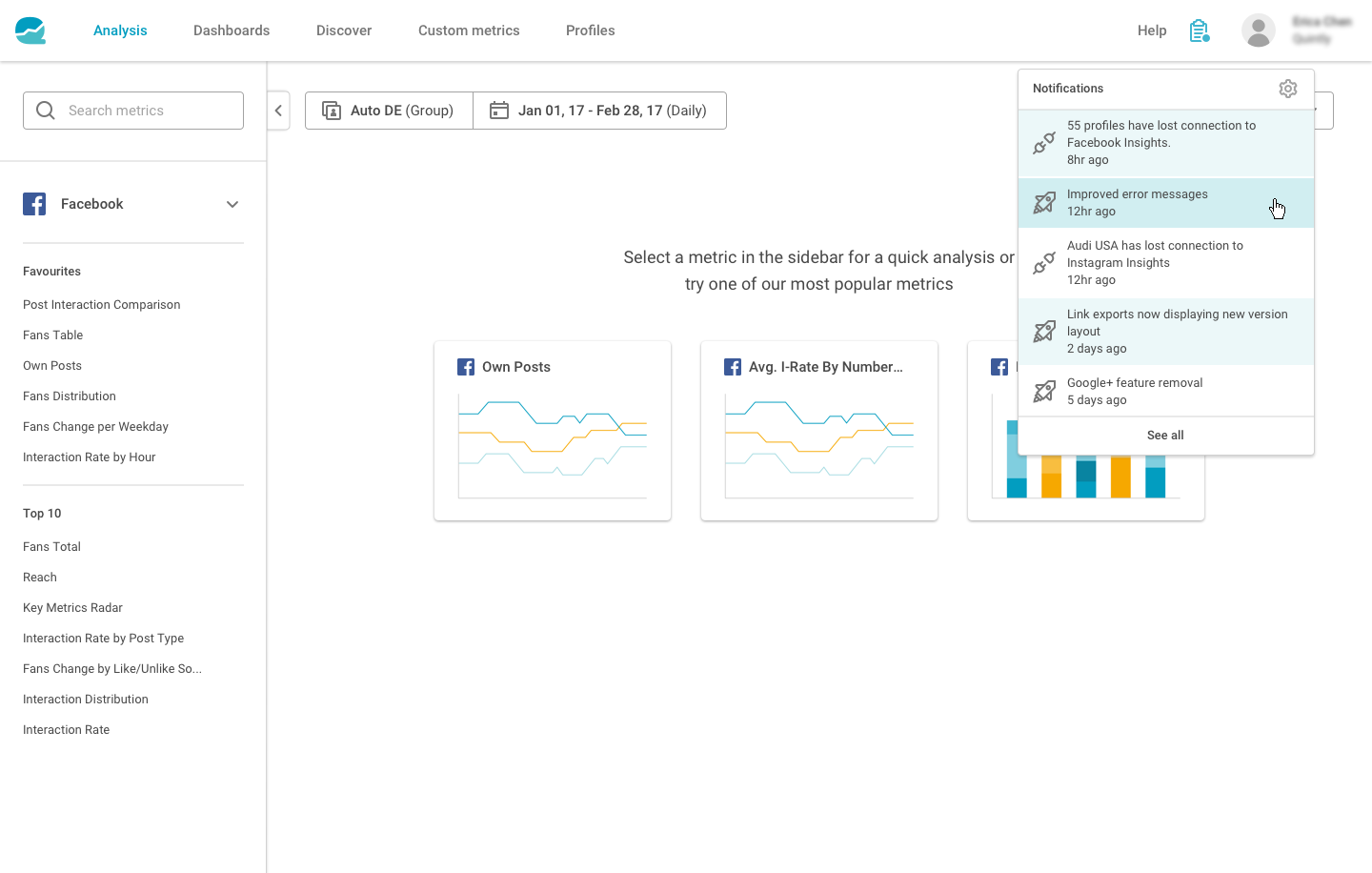Click See all notifications
1372x873 pixels.
click(1165, 436)
